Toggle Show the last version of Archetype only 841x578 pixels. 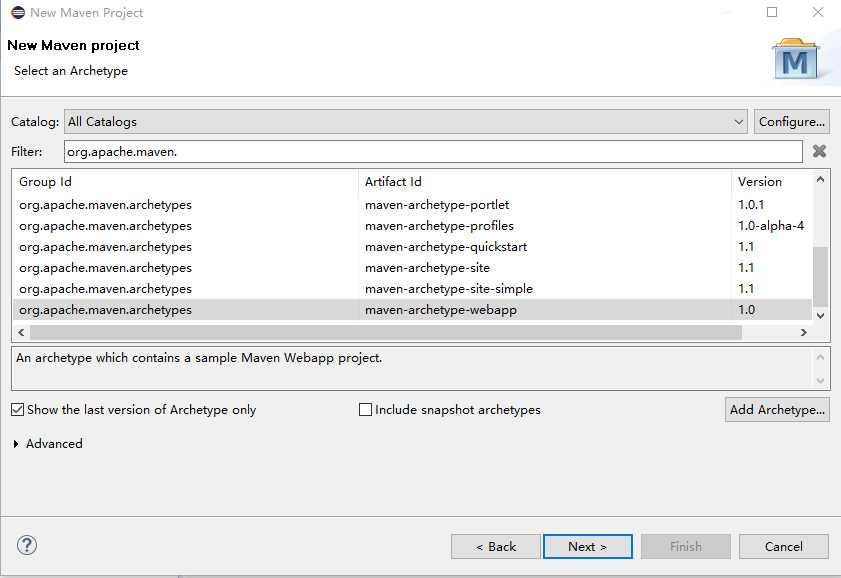click(134, 410)
